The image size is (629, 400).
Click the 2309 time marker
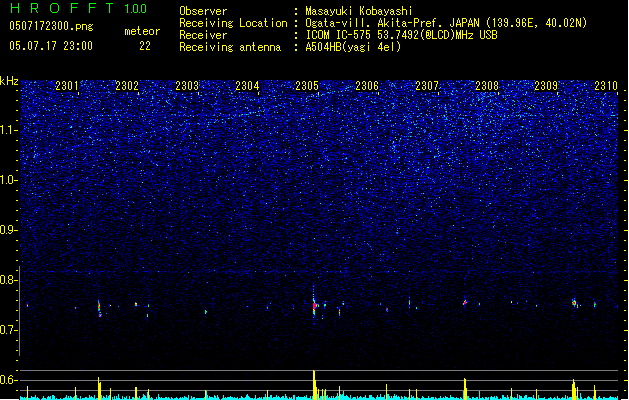pos(546,86)
